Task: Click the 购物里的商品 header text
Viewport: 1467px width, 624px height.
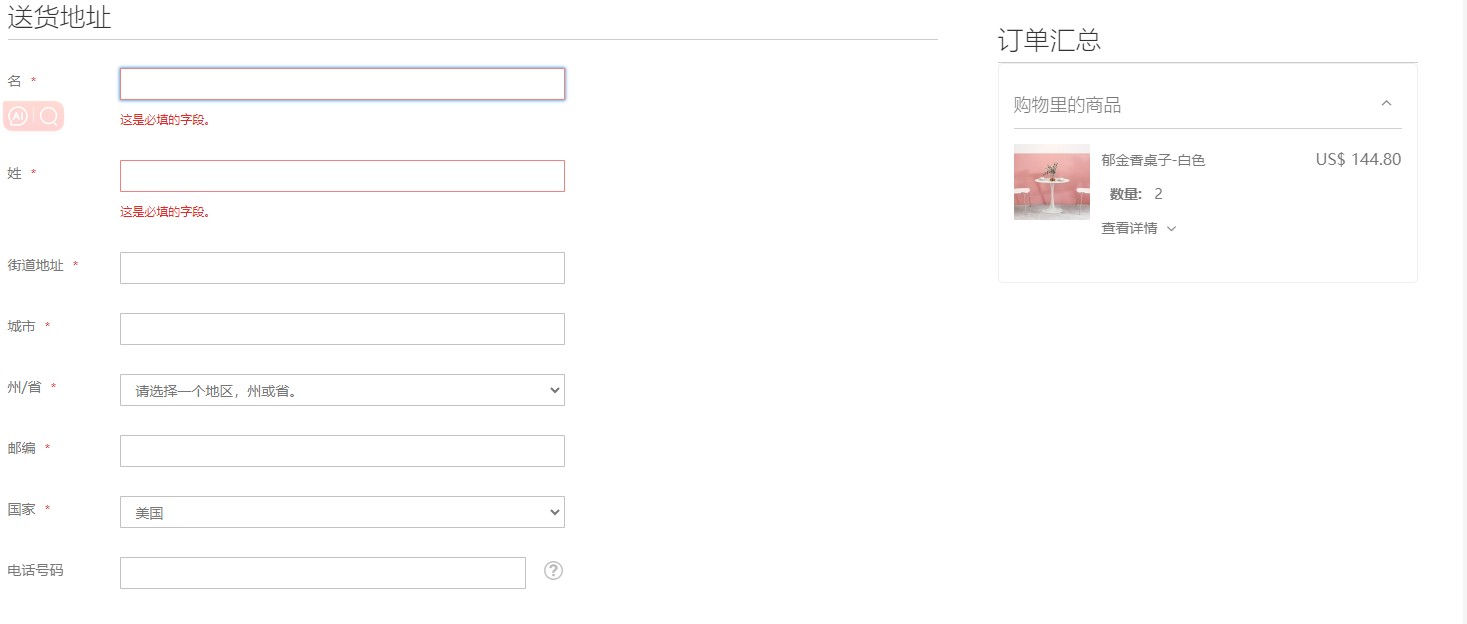Action: [1067, 105]
